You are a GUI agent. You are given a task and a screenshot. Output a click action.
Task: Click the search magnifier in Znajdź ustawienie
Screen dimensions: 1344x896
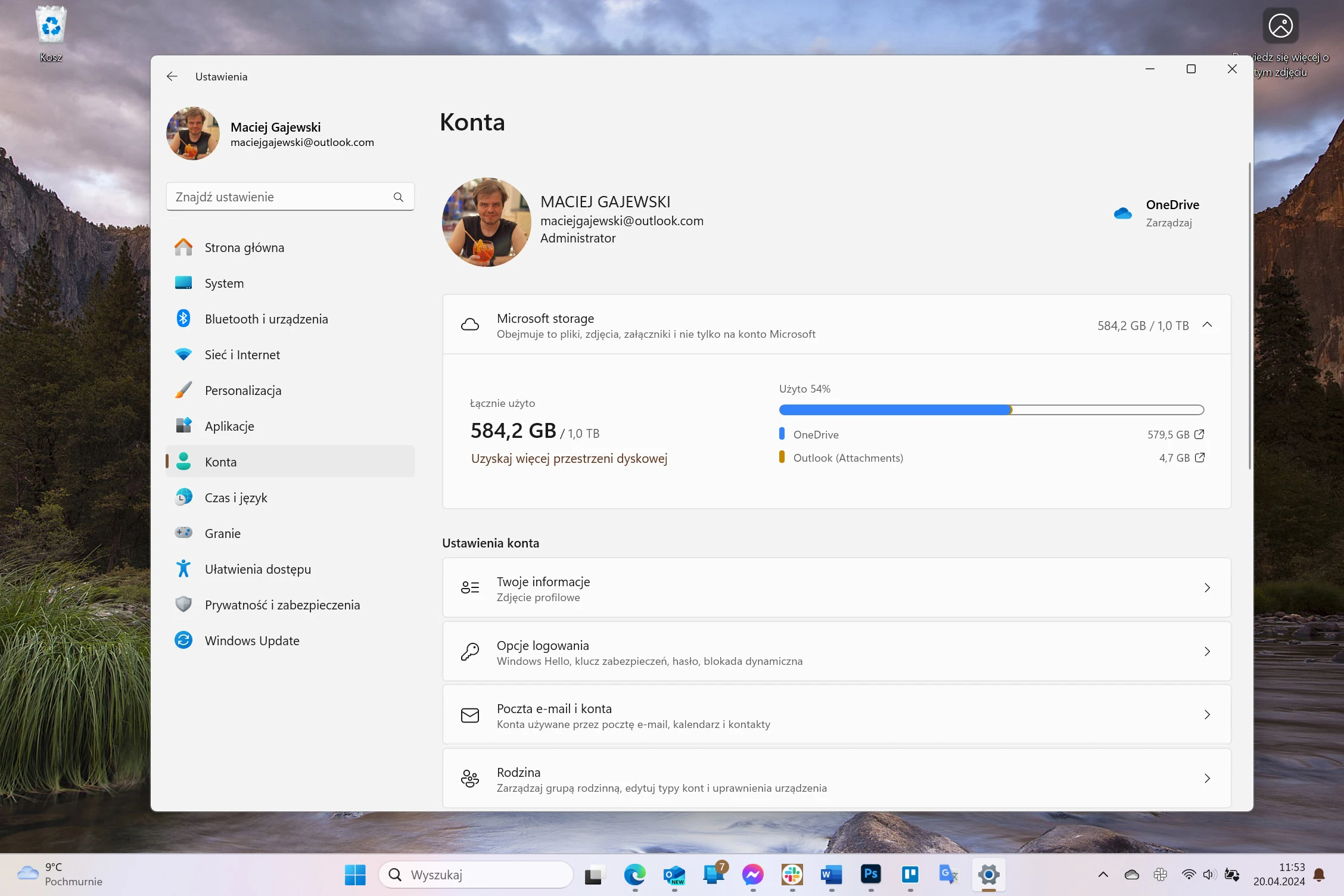[x=398, y=197]
